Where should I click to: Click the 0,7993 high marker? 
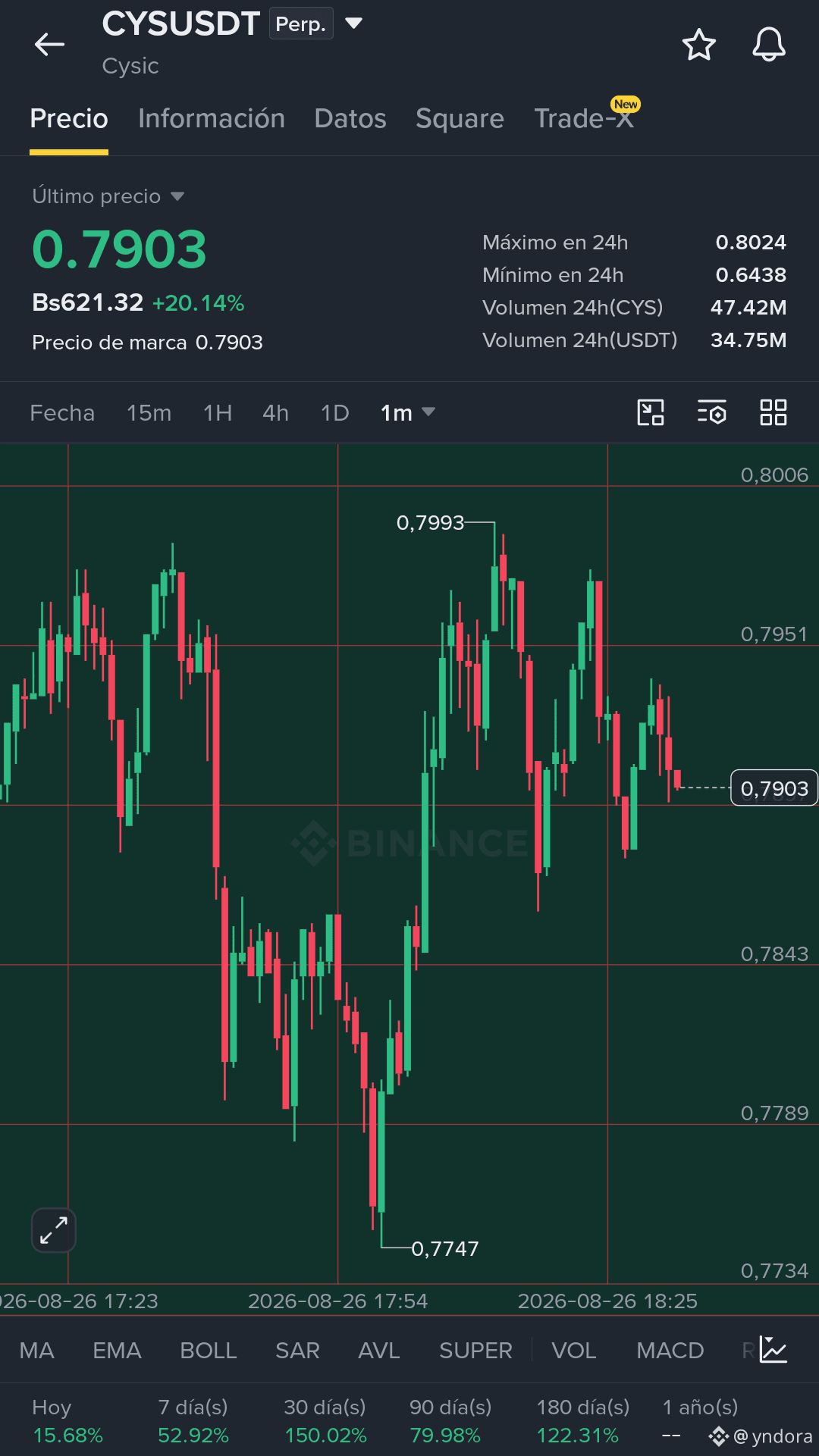(x=430, y=522)
